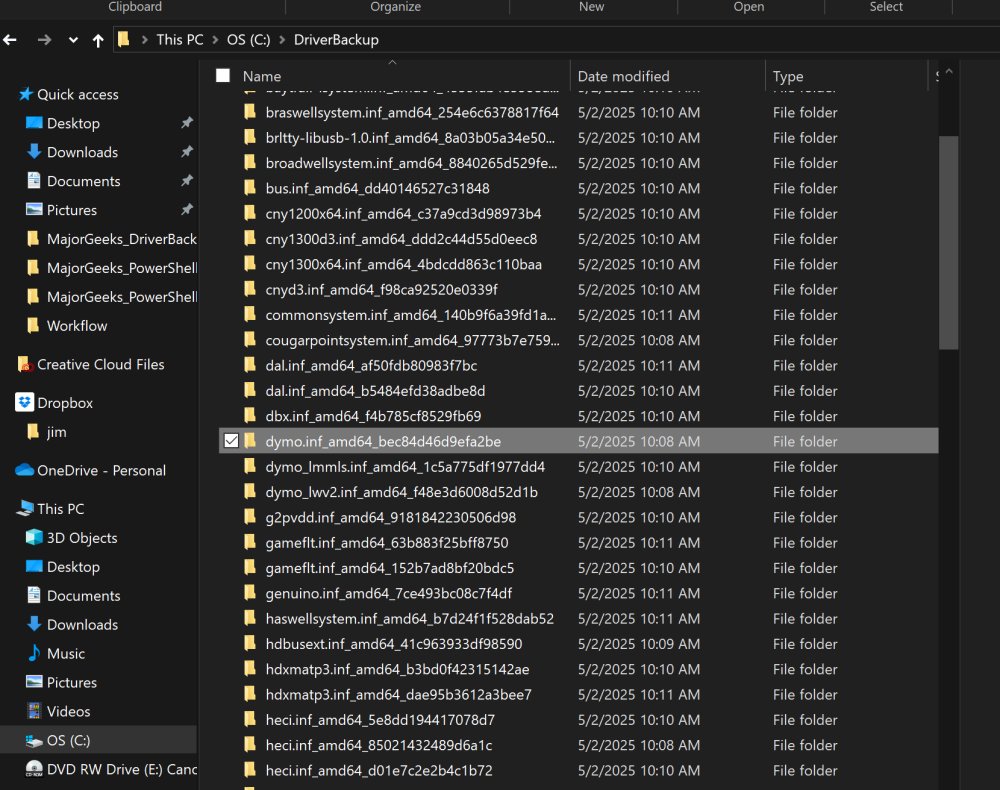Open the OneDrive - Personal cloud icon
This screenshot has height=790, width=1000.
[26, 470]
